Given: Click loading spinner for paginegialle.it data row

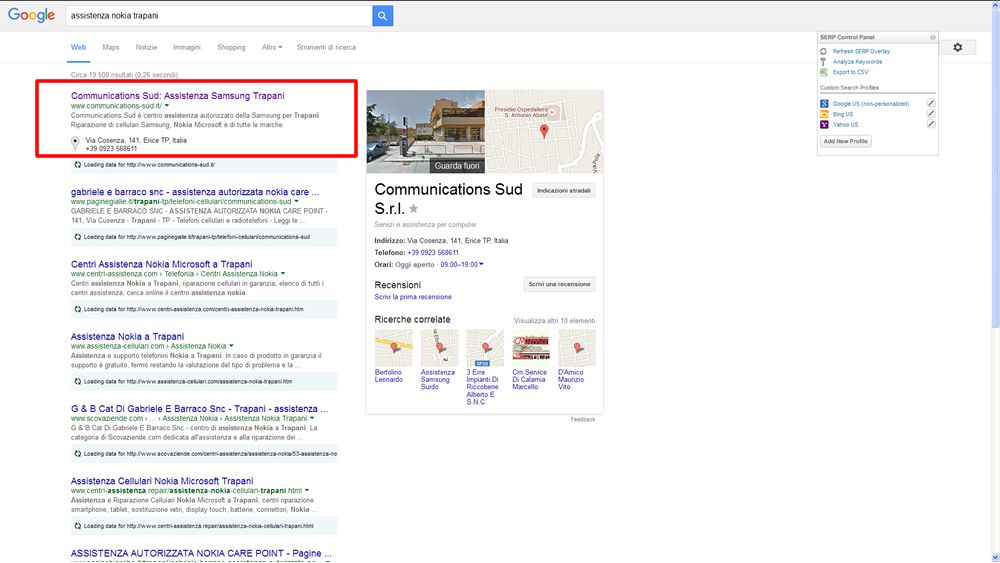Looking at the screenshot, I should (x=78, y=237).
